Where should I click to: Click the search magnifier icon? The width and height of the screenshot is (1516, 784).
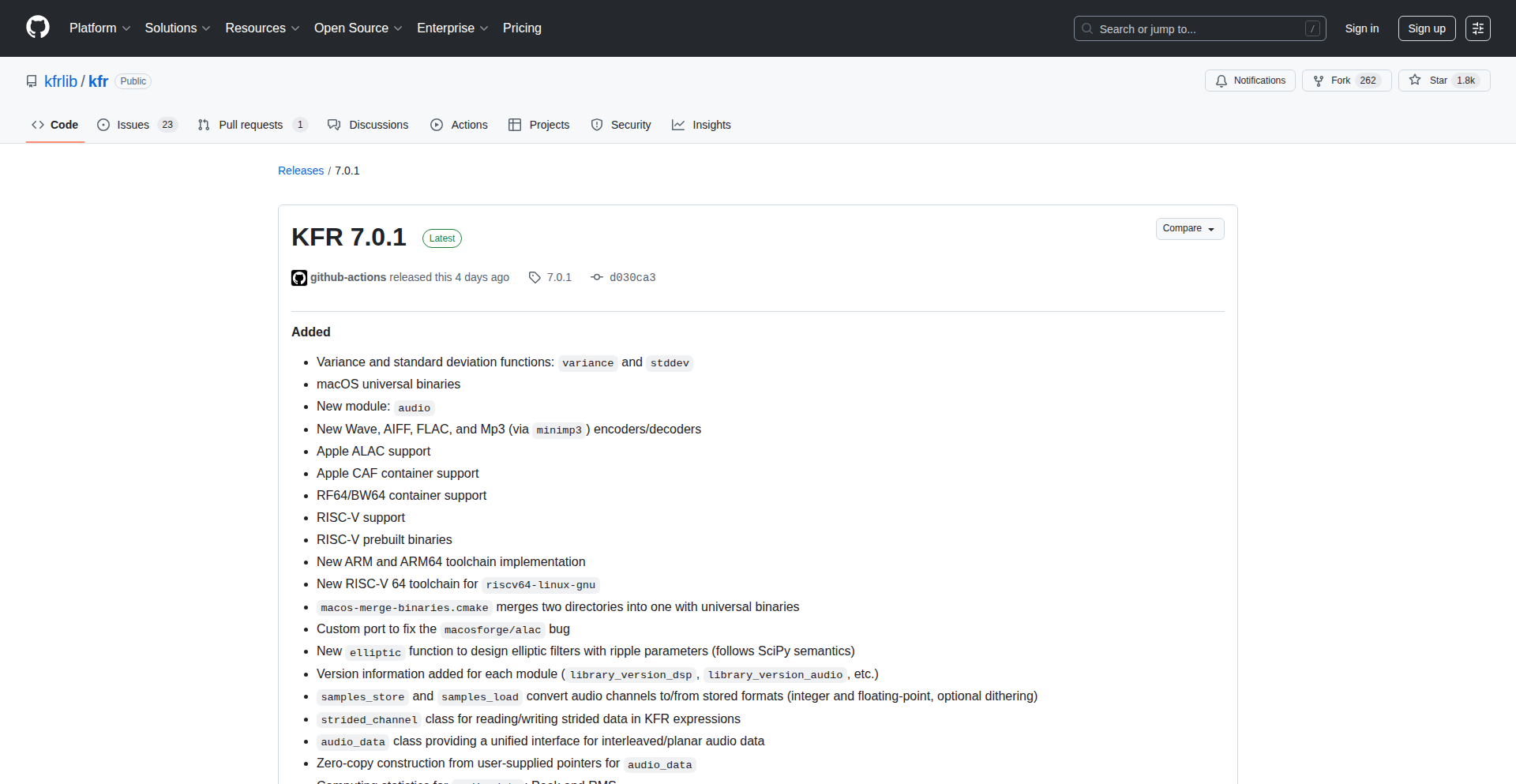(x=1087, y=28)
